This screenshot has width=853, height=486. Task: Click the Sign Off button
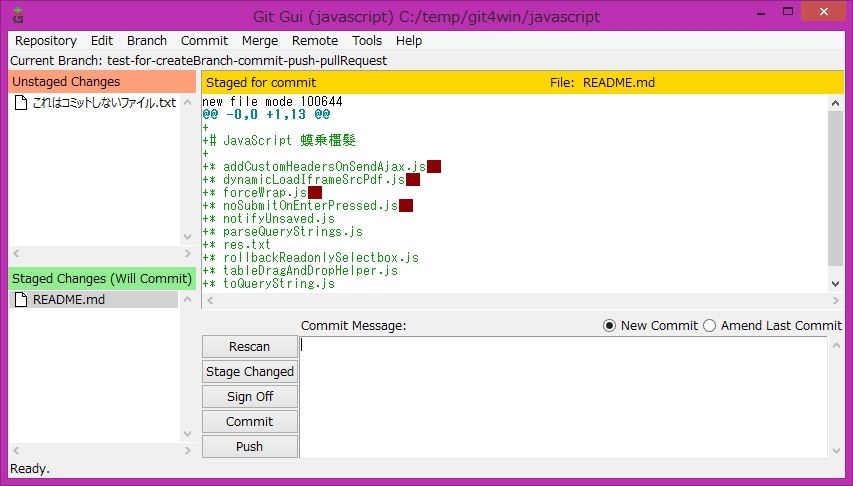tap(250, 397)
